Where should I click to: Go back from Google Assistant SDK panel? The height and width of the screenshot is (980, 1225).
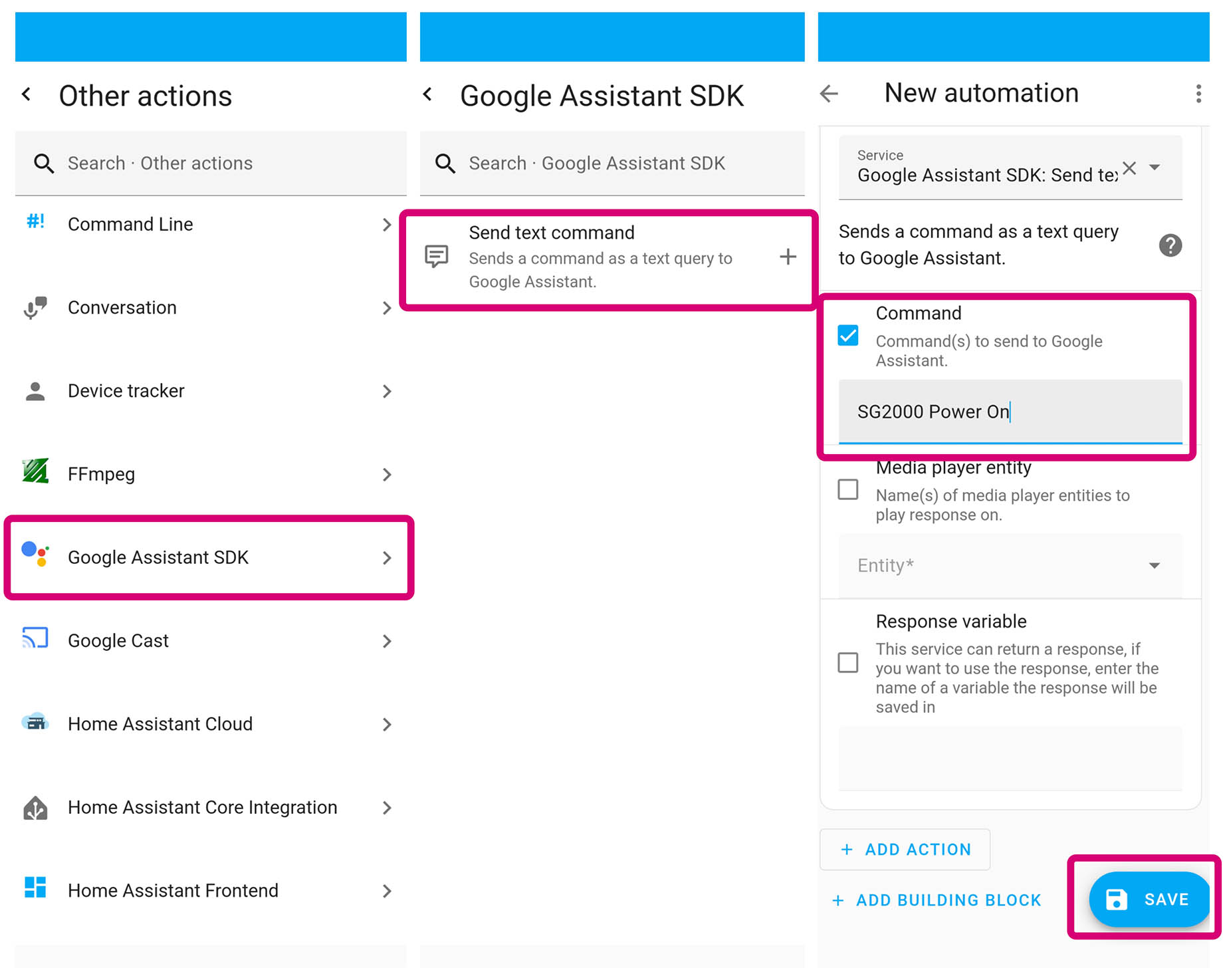[x=428, y=94]
